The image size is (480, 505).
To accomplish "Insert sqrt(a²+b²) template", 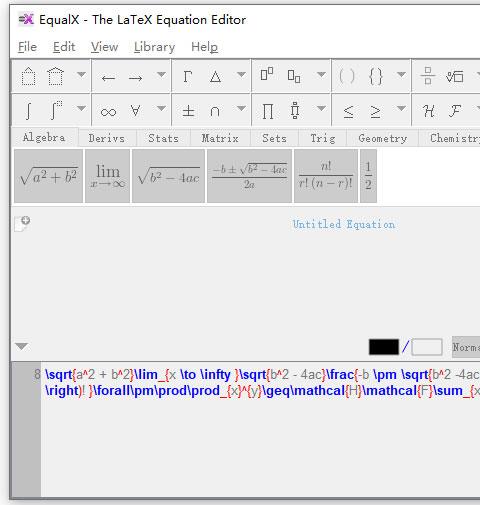I will click(48, 176).
